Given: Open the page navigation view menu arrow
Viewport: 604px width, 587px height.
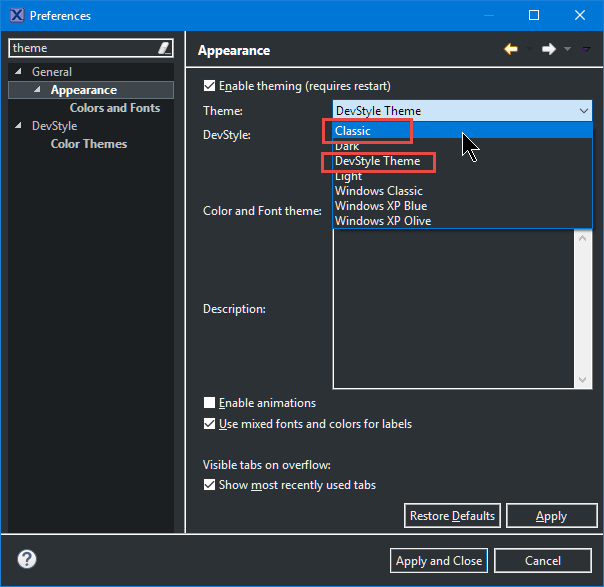Looking at the screenshot, I should pos(585,49).
